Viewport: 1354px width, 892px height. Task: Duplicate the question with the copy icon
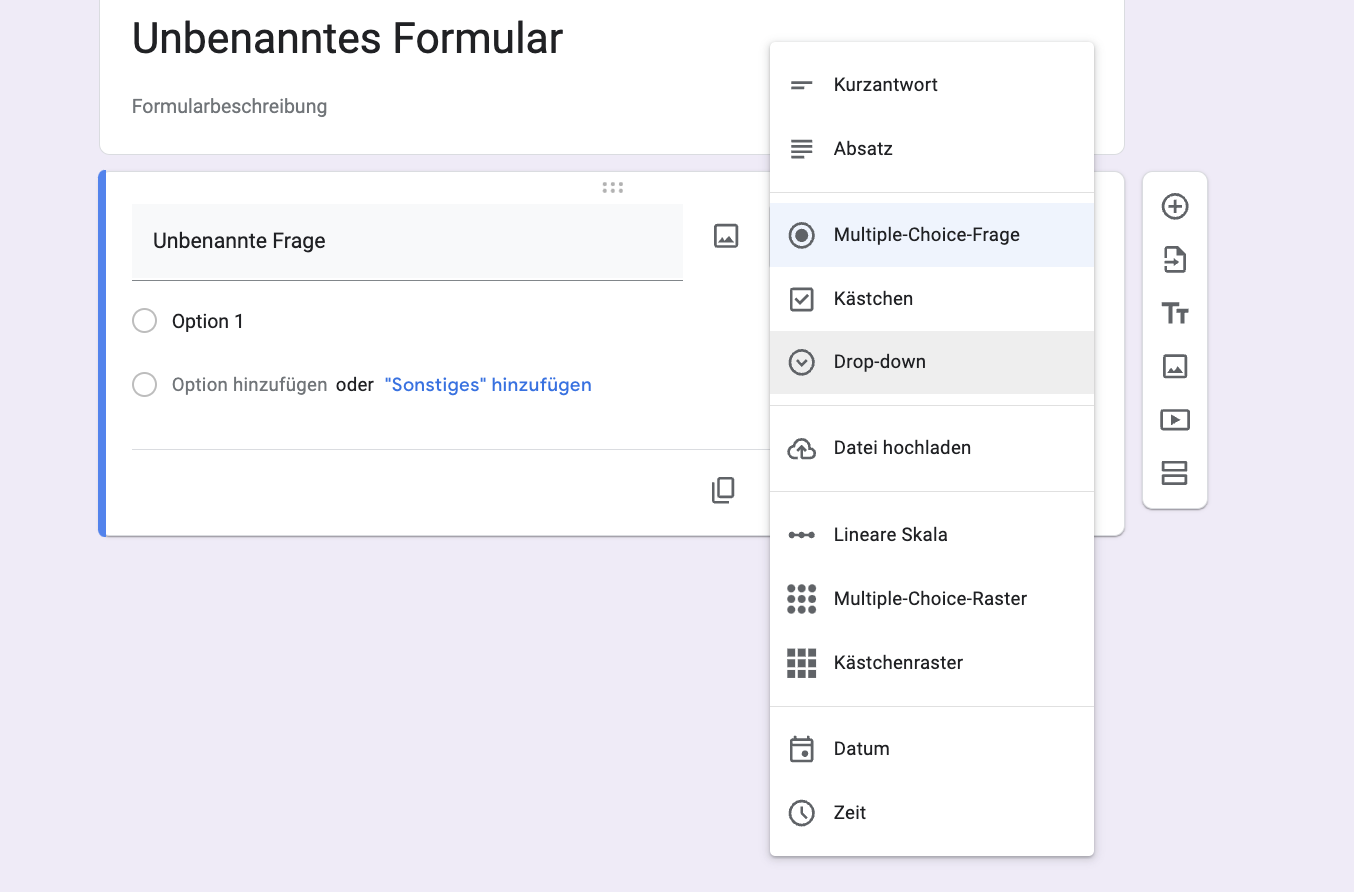coord(723,490)
